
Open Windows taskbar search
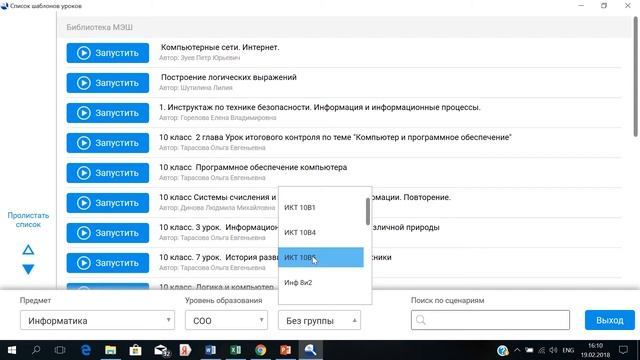(x=36, y=350)
